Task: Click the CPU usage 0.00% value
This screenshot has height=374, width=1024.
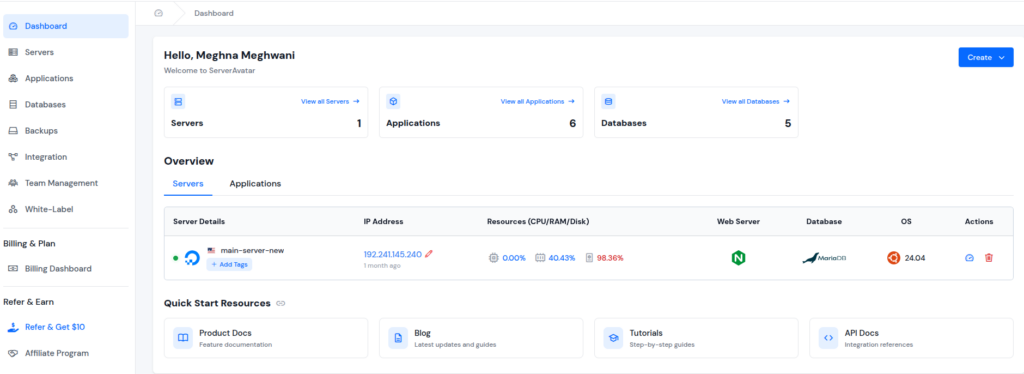Action: 513,258
